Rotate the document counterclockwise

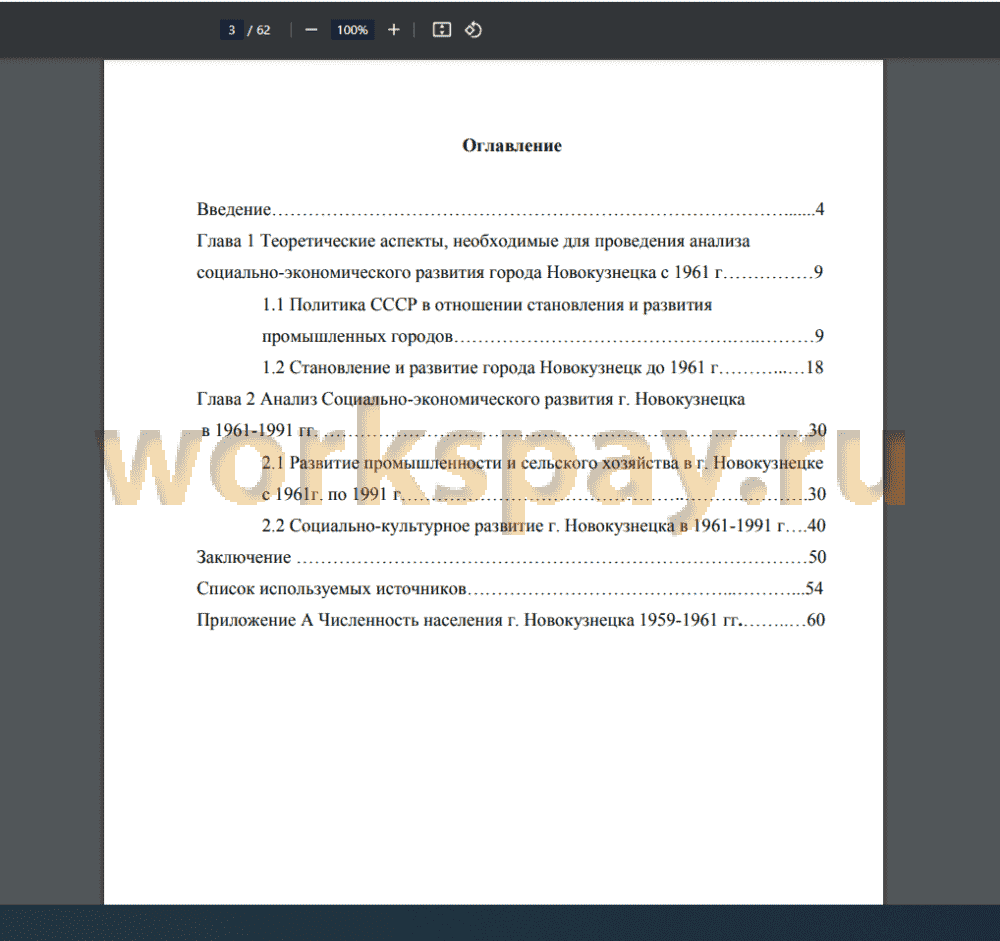click(473, 30)
